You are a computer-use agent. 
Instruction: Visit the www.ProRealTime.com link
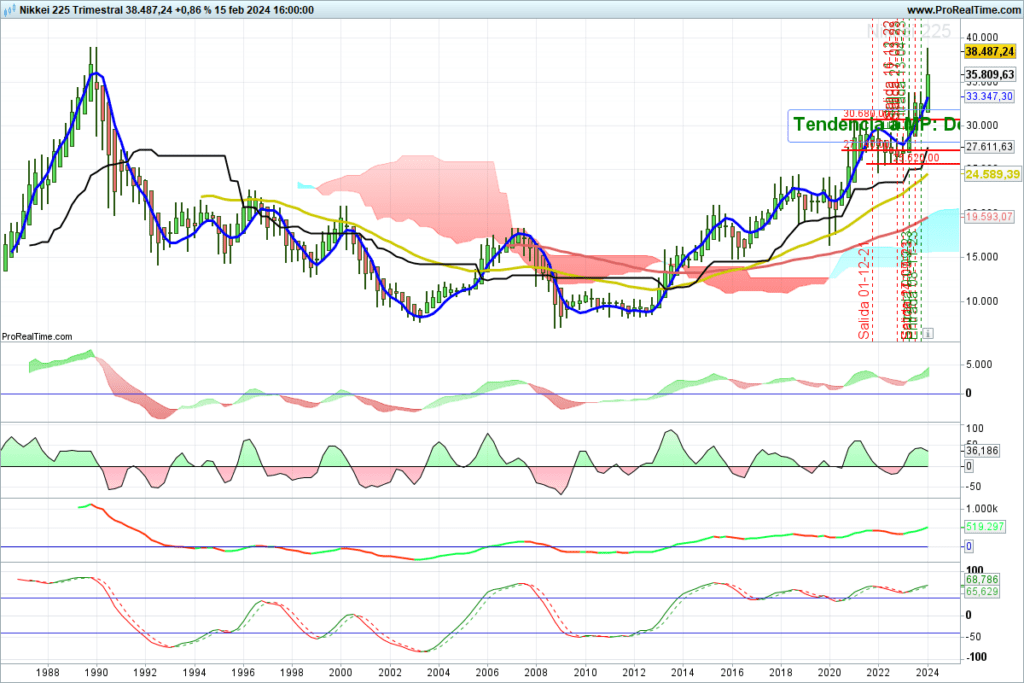(963, 10)
